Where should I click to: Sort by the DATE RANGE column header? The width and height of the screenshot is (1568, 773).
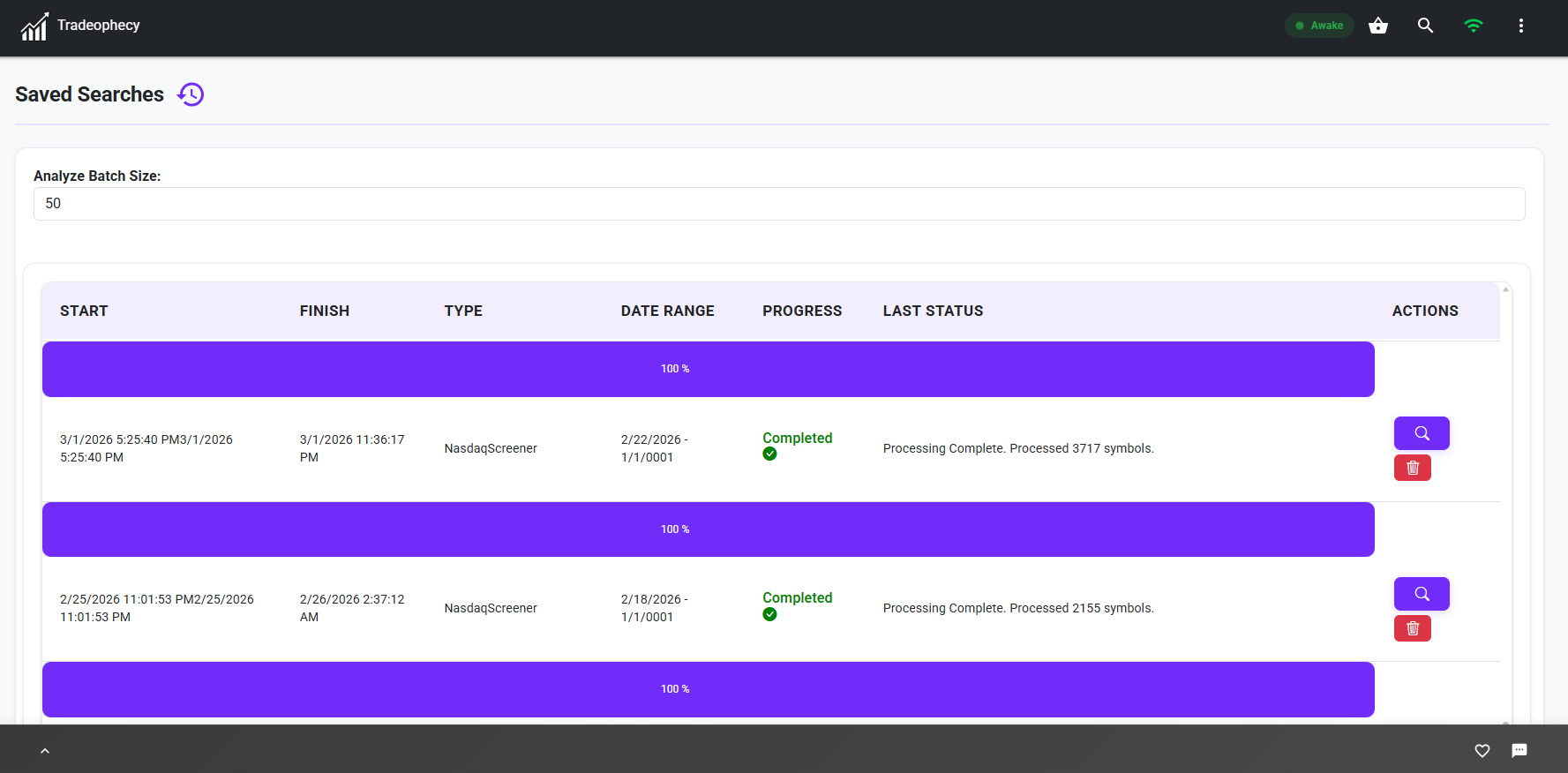667,311
